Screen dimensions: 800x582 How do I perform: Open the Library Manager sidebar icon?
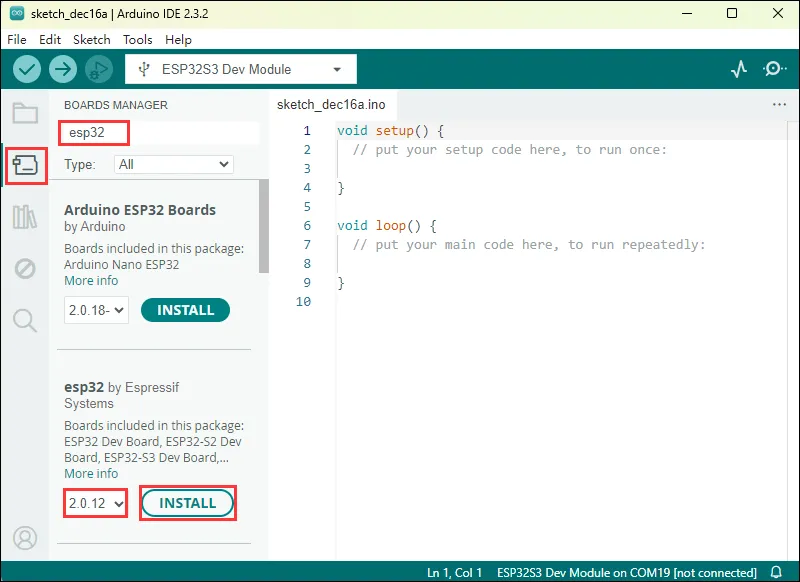25,216
